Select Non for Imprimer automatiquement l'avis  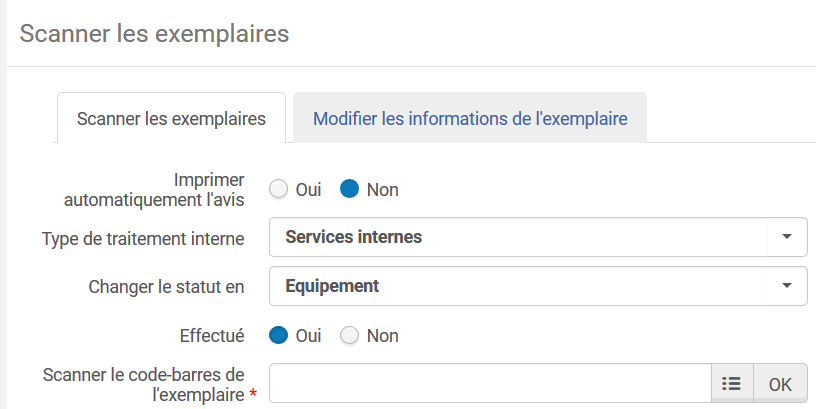click(349, 189)
